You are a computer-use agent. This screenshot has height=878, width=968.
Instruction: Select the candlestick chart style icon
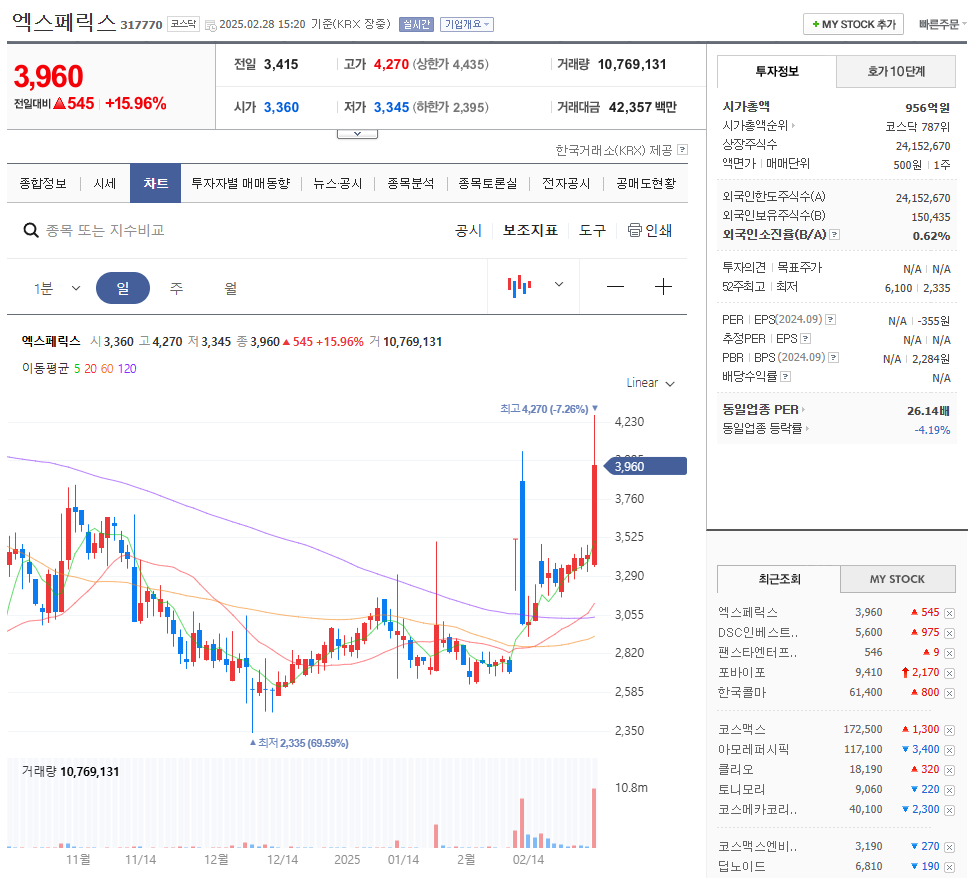coord(518,285)
